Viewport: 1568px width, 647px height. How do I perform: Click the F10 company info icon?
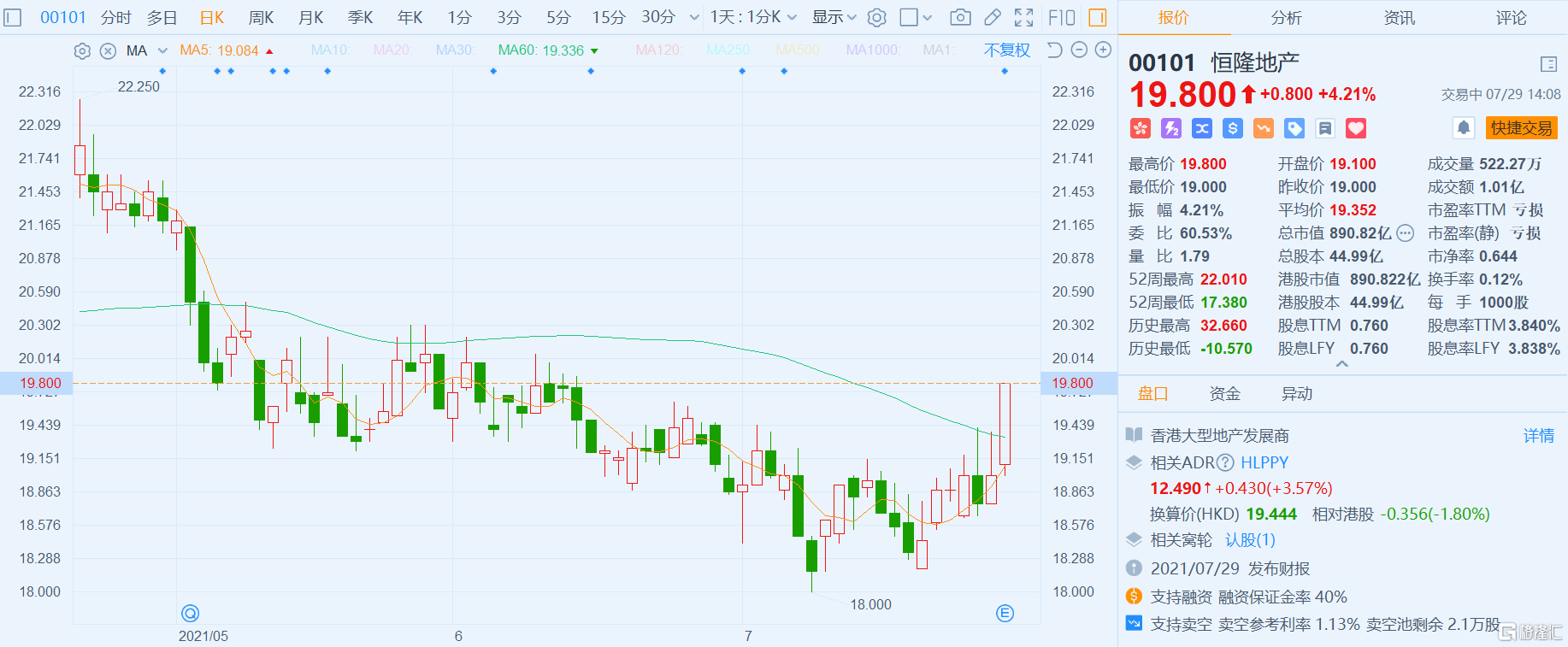pos(1062,17)
